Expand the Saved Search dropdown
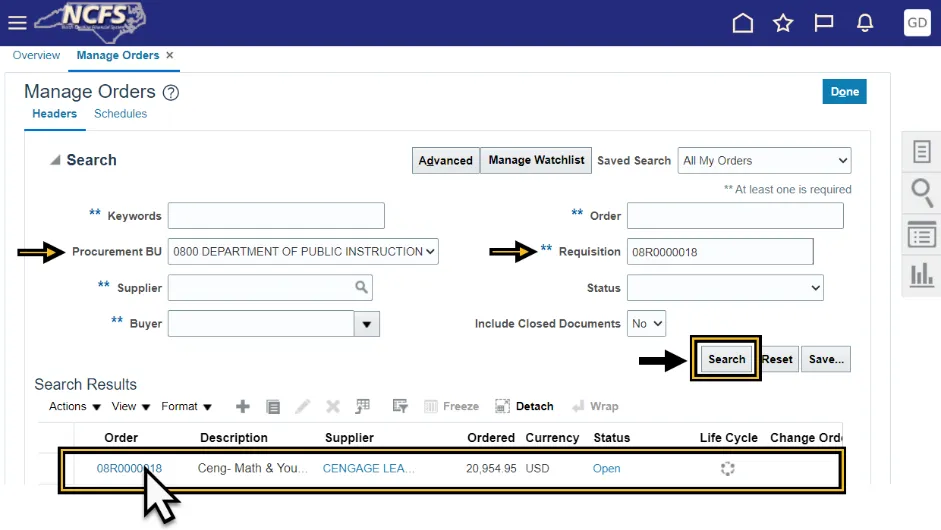 (765, 161)
